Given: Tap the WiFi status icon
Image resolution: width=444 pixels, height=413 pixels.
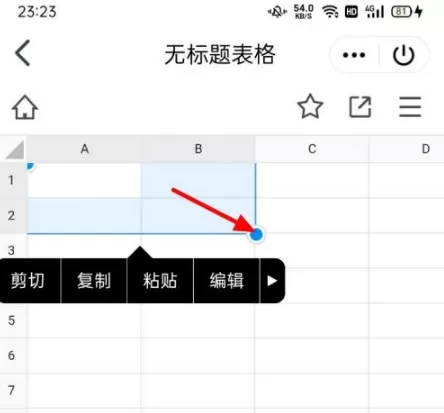Looking at the screenshot, I should (330, 12).
